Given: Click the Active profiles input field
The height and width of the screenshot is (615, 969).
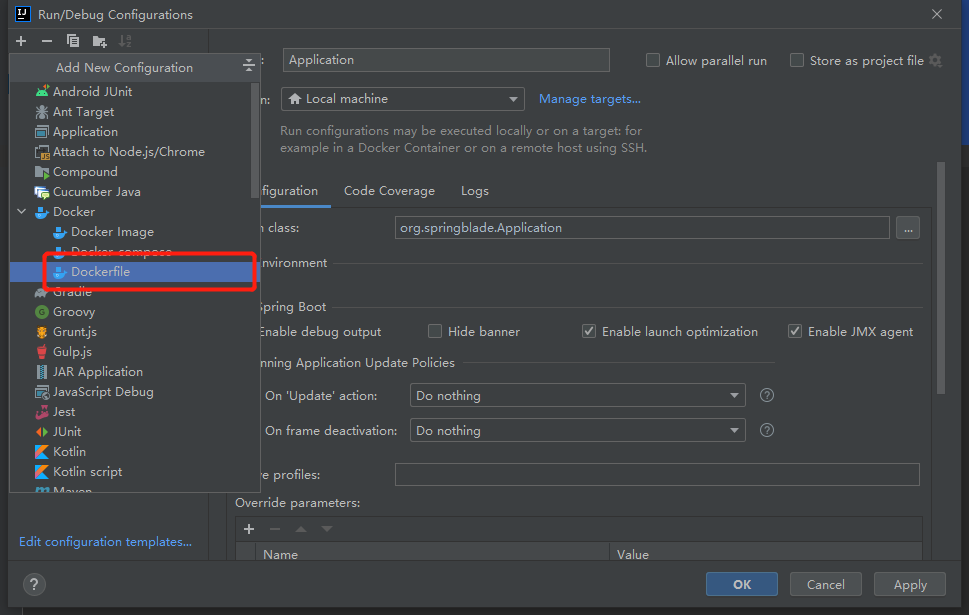Looking at the screenshot, I should point(657,475).
